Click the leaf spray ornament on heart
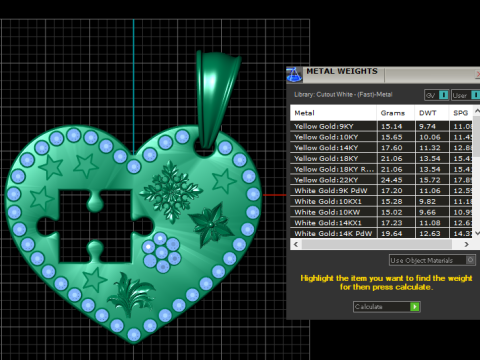 pyautogui.click(x=131, y=294)
